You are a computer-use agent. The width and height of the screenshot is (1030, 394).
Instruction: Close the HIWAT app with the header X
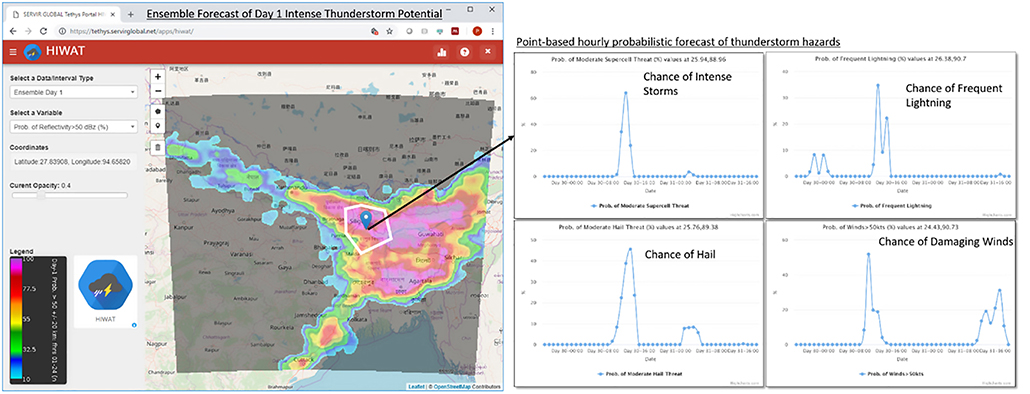point(487,51)
